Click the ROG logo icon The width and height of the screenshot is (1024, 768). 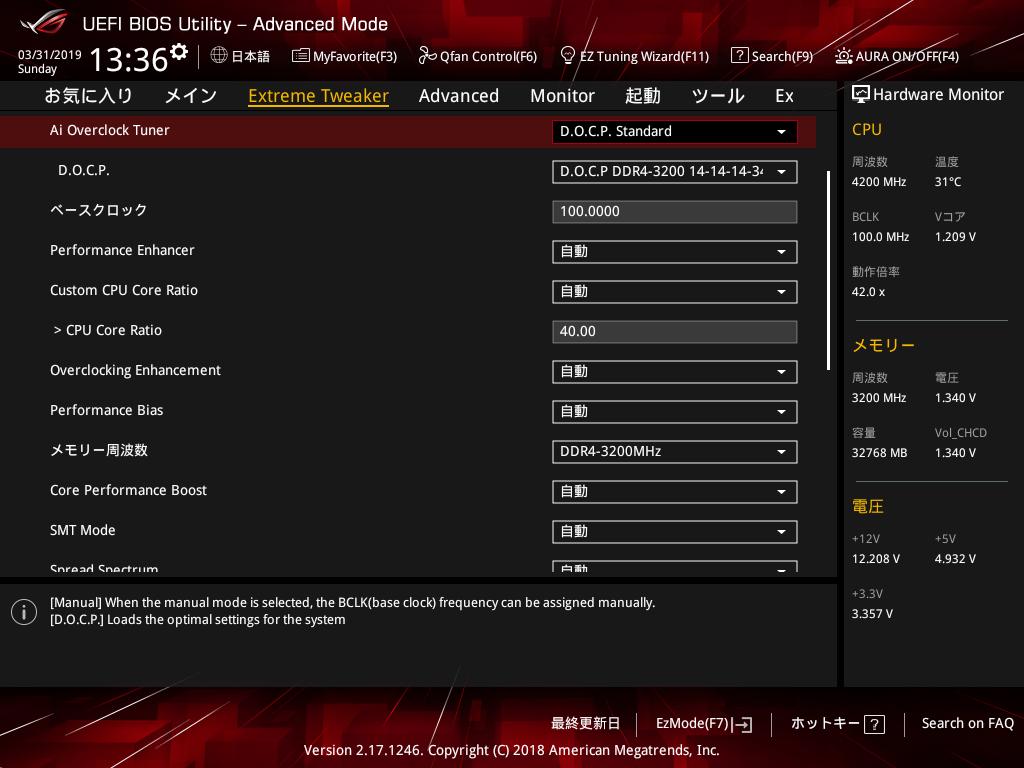pos(43,22)
